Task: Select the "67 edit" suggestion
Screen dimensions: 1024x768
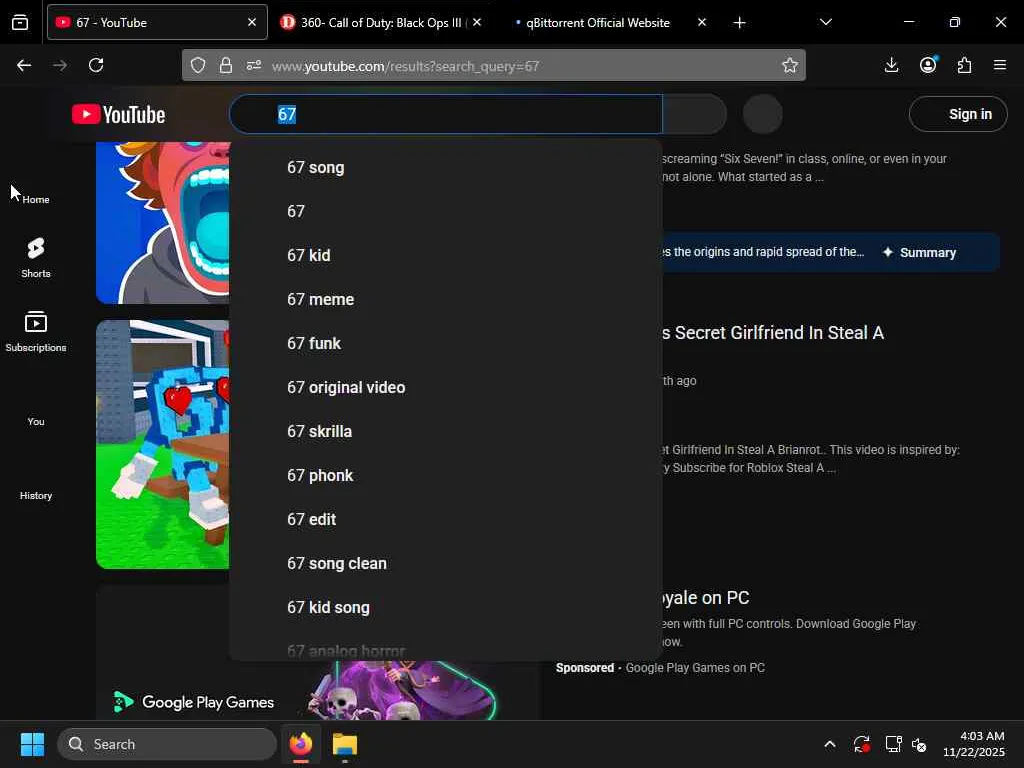Action: (446, 520)
